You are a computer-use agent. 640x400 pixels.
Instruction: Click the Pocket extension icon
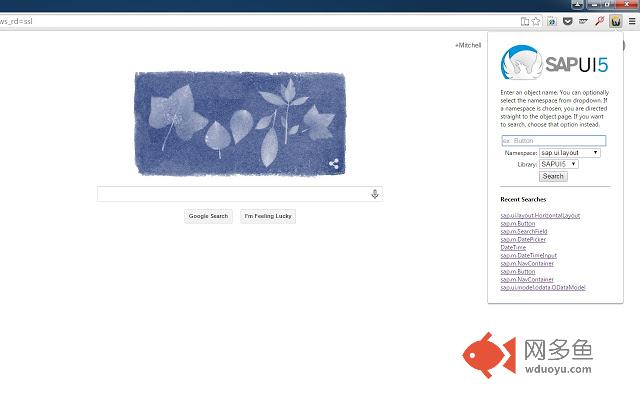tap(567, 21)
